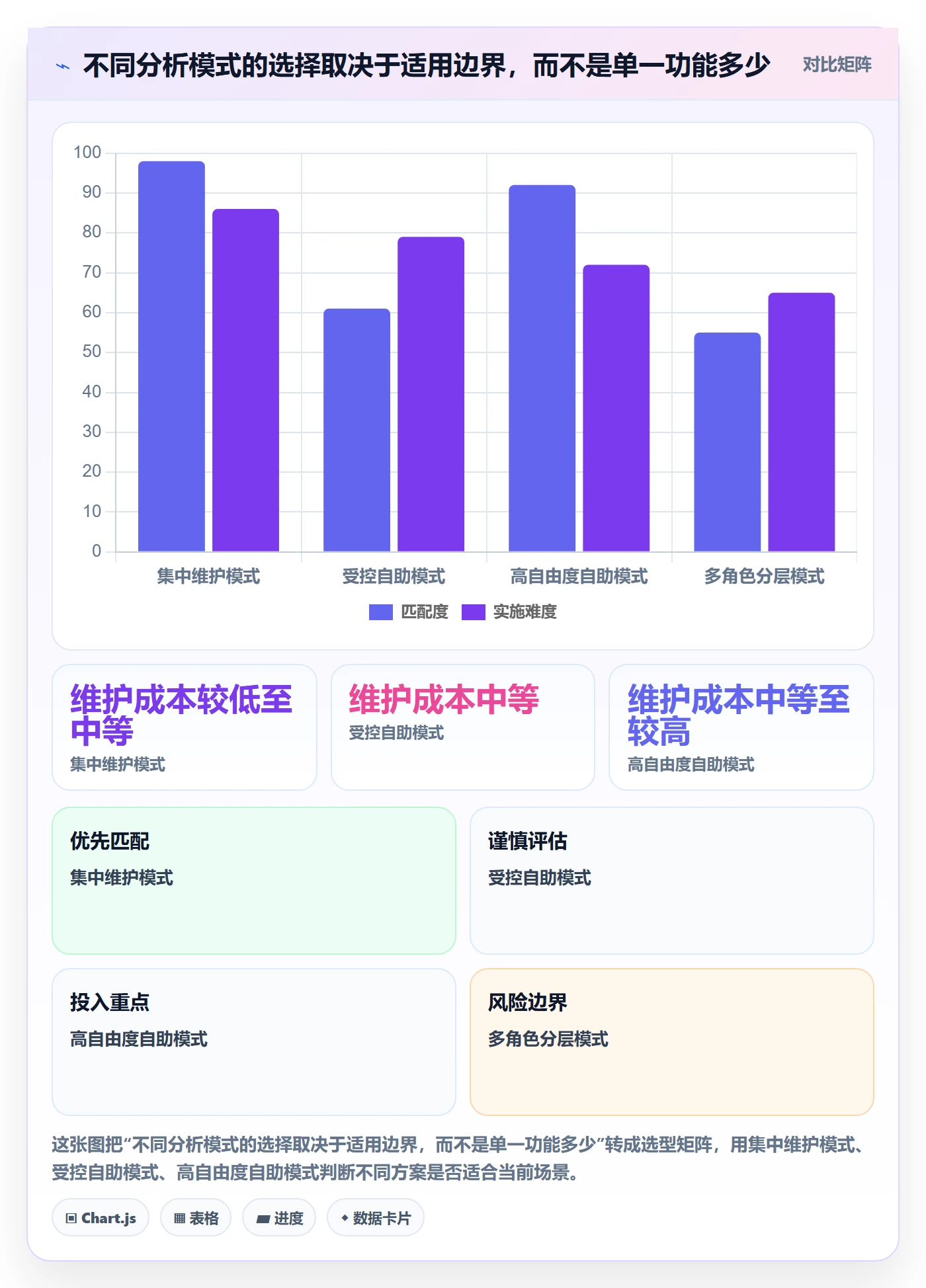Click the Chart.js tag text
The image size is (926, 1288).
pos(108,1219)
